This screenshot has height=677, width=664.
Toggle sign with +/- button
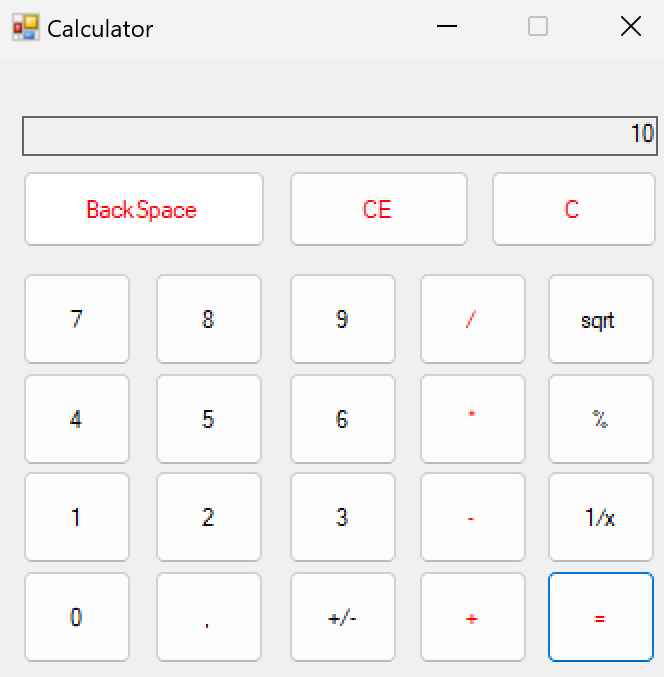pyautogui.click(x=343, y=617)
